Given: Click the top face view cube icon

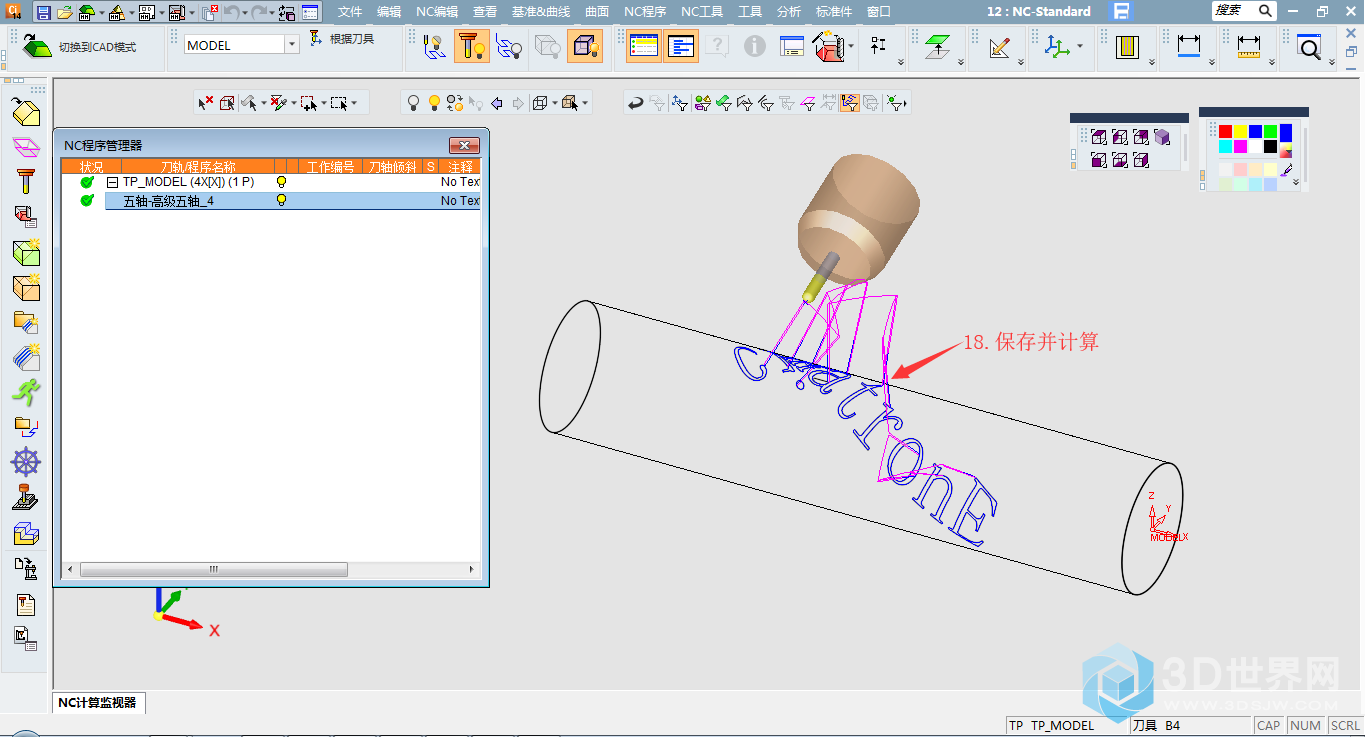Looking at the screenshot, I should [x=1099, y=137].
